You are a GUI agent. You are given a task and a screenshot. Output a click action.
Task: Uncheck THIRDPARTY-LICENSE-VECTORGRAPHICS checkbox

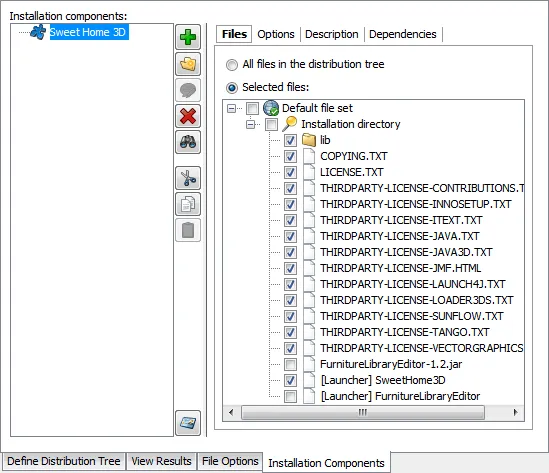290,348
